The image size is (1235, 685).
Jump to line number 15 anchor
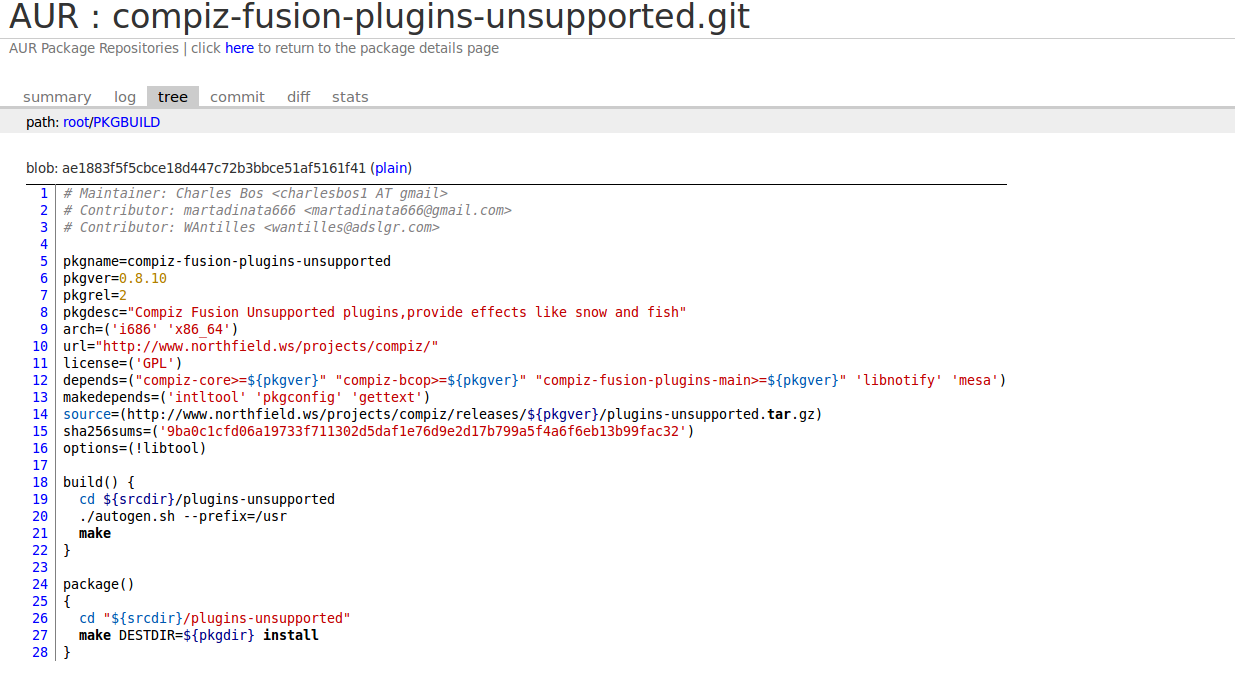(40, 431)
